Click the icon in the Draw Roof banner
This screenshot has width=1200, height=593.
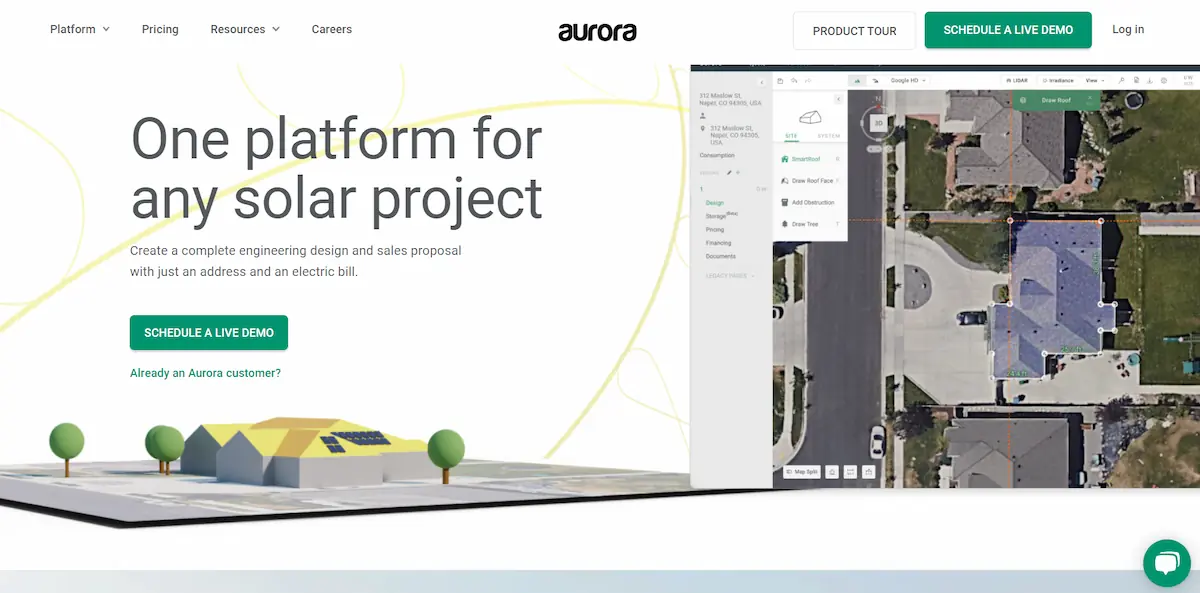(x=1023, y=100)
